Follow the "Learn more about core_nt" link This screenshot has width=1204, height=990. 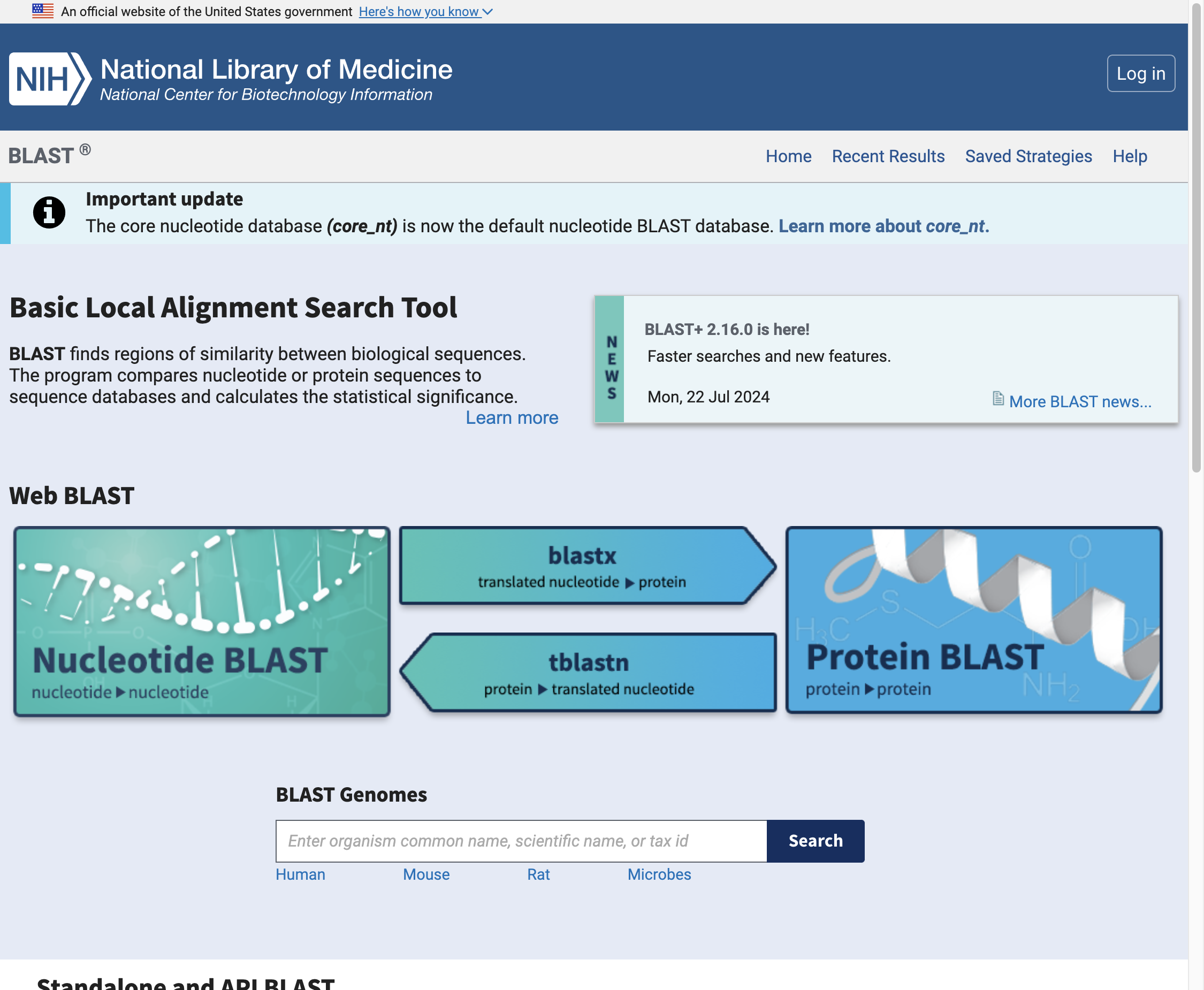[883, 226]
